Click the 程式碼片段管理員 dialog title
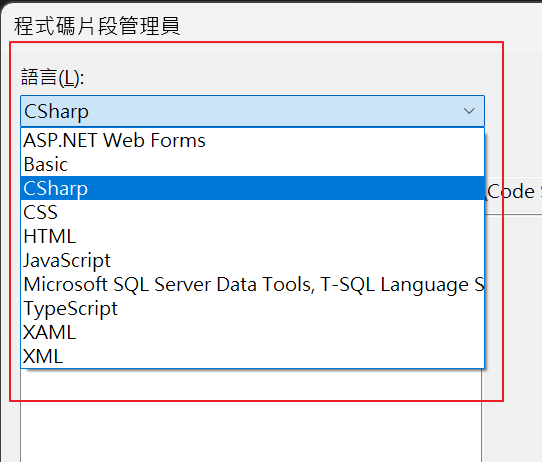The height and width of the screenshot is (462, 542). click(x=97, y=26)
